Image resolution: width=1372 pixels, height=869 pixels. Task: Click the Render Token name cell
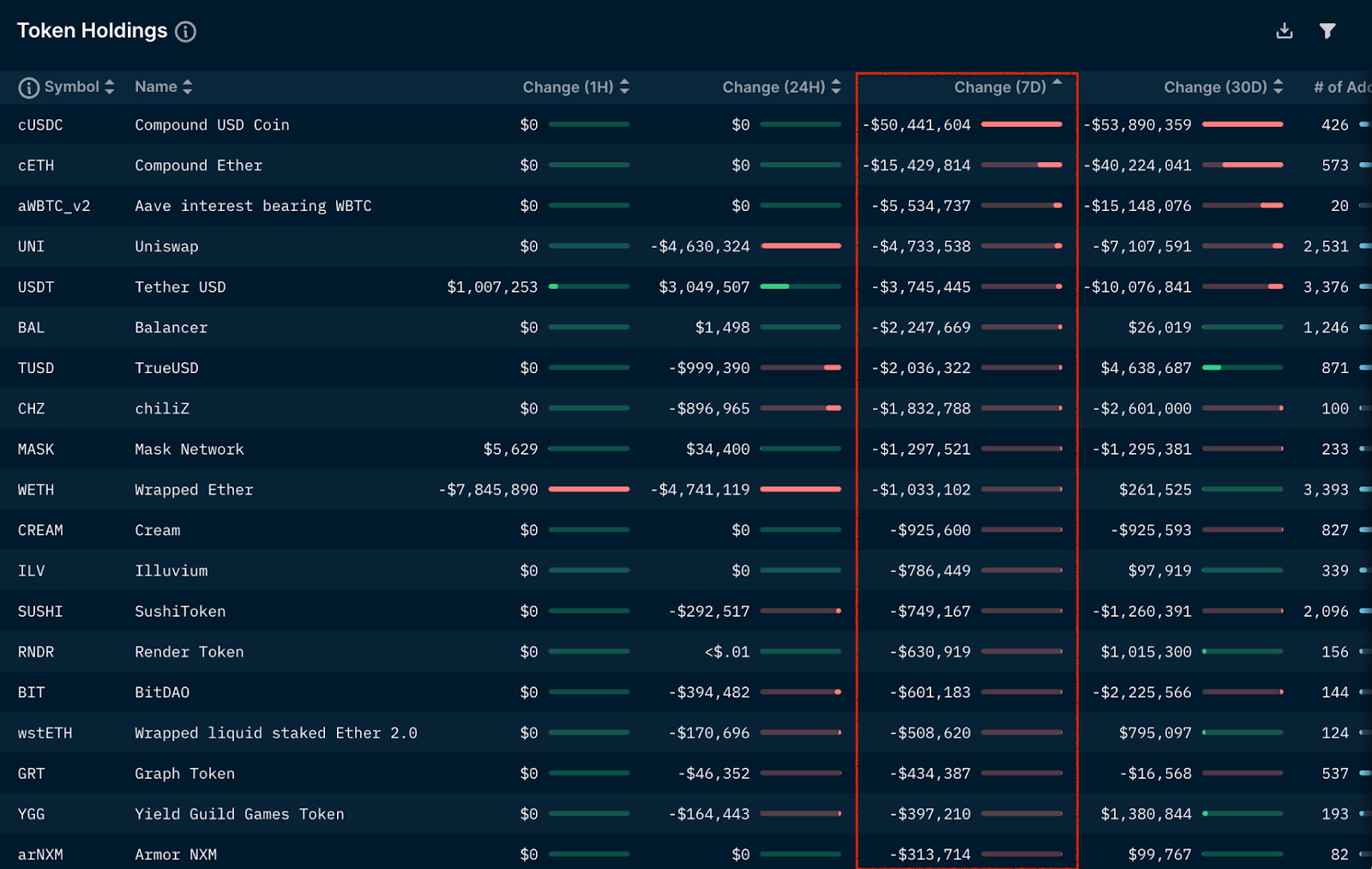189,652
